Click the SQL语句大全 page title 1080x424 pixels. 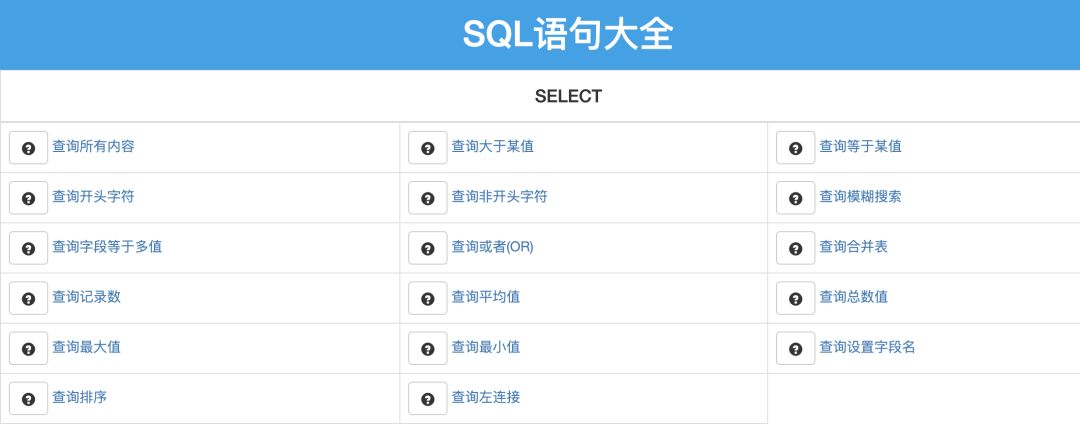[x=568, y=34]
